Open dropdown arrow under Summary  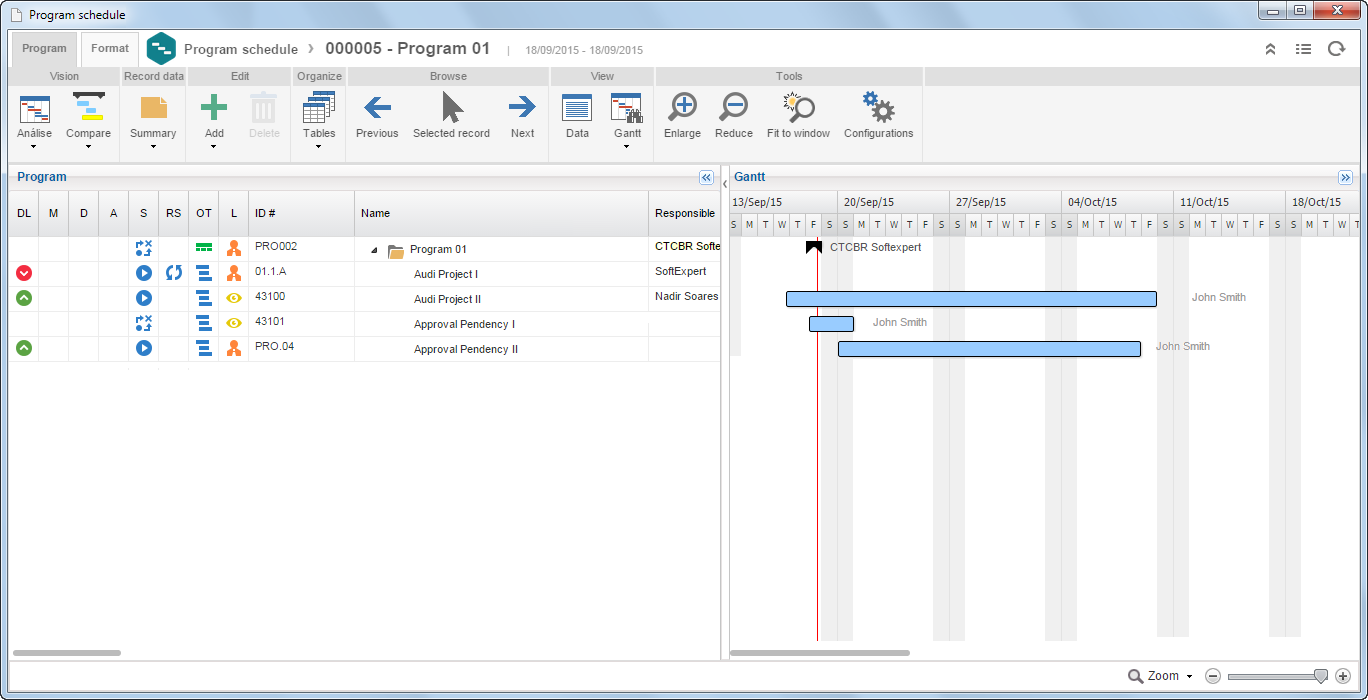[x=153, y=147]
